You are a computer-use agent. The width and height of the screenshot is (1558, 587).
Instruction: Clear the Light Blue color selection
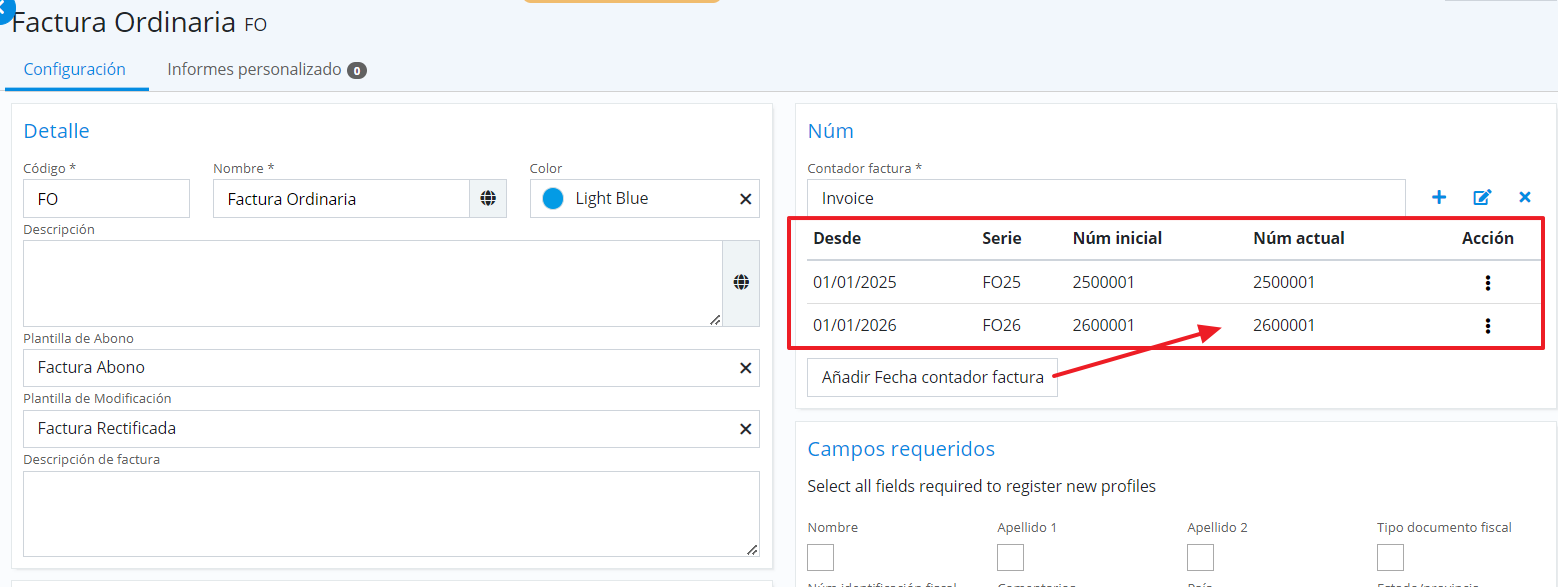coord(745,199)
